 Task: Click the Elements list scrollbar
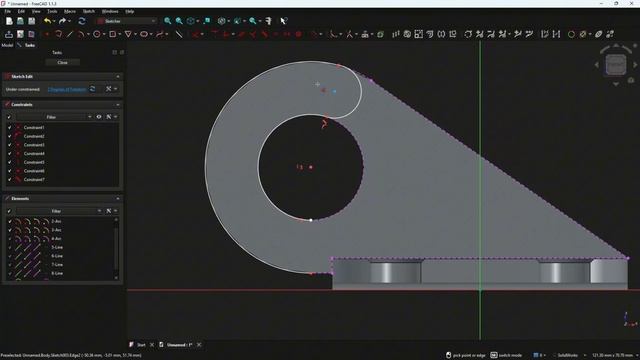116,249
